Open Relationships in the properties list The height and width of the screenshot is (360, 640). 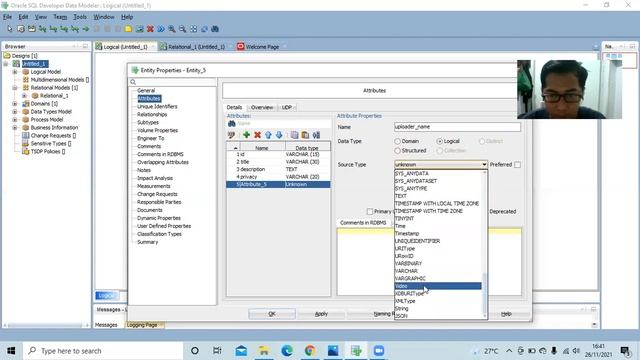pos(152,114)
